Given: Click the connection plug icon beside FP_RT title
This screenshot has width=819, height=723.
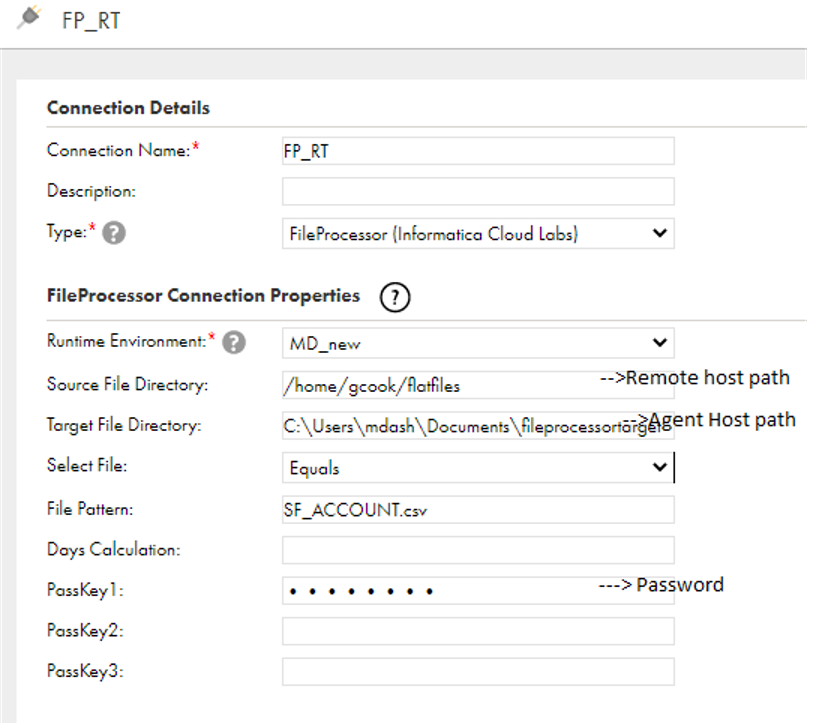Looking at the screenshot, I should pyautogui.click(x=29, y=17).
